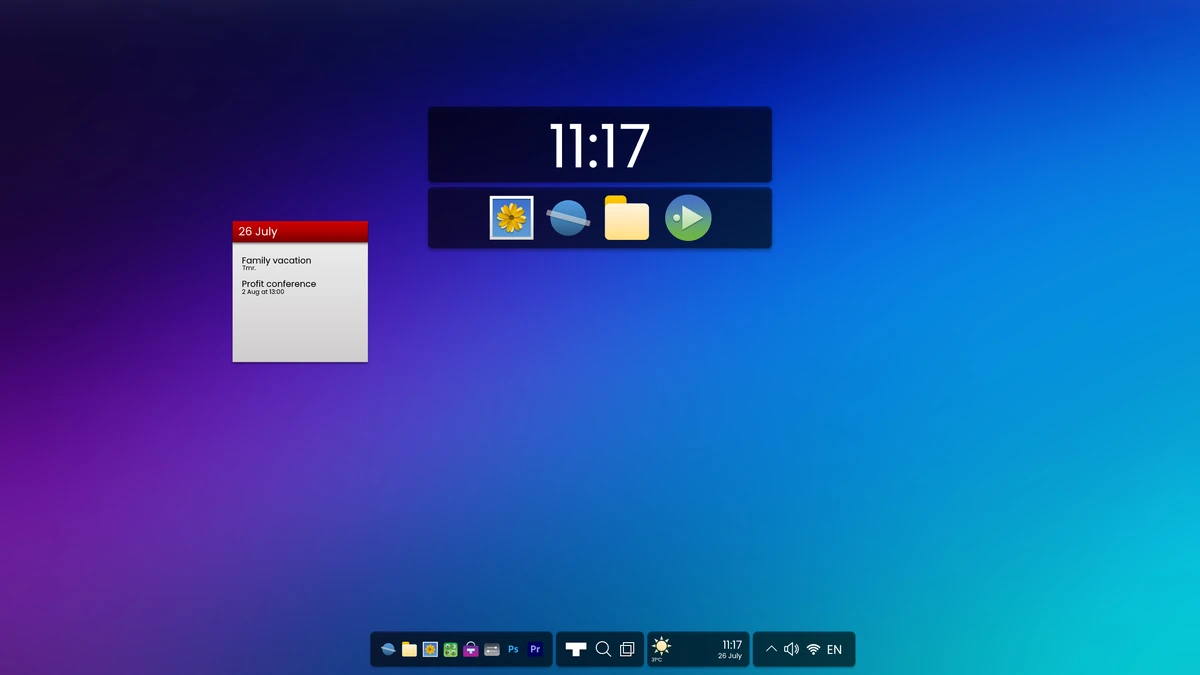Expand the hidden system tray icons
The image size is (1200, 675).
pos(770,649)
